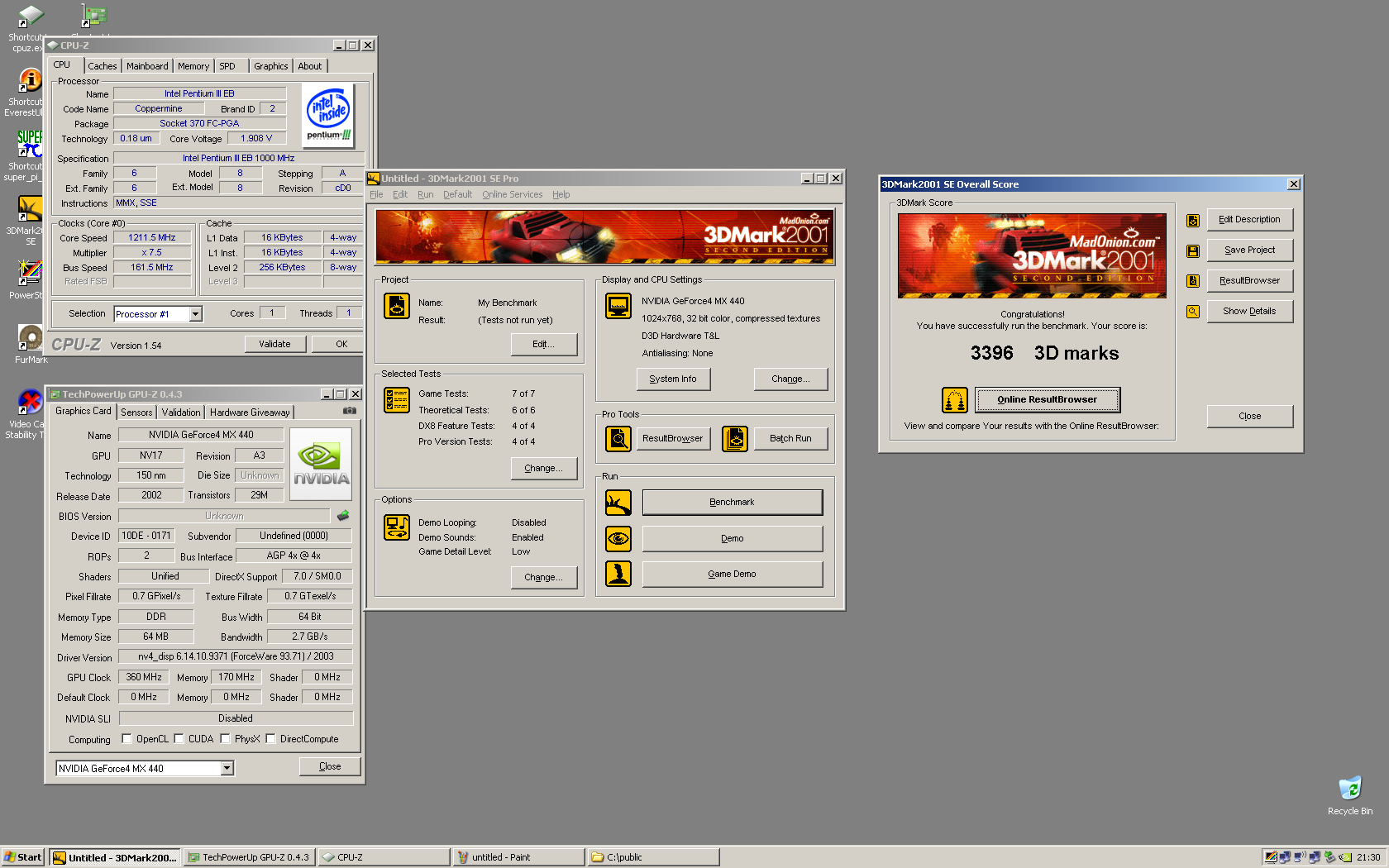The height and width of the screenshot is (868, 1389).
Task: Open the FurMark desktop shortcut
Action: point(31,343)
